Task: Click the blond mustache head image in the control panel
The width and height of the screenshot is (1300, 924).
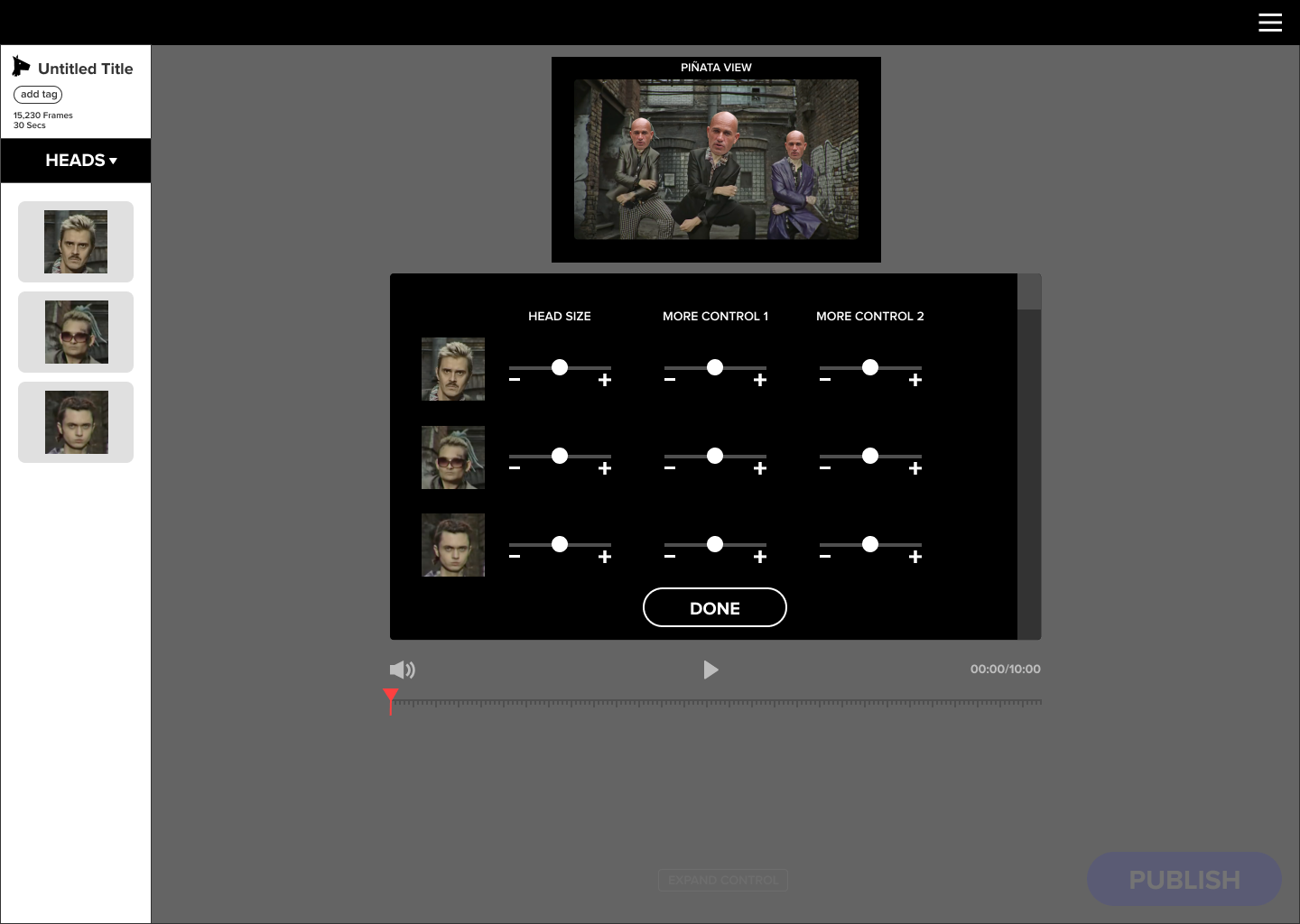Action: (453, 369)
